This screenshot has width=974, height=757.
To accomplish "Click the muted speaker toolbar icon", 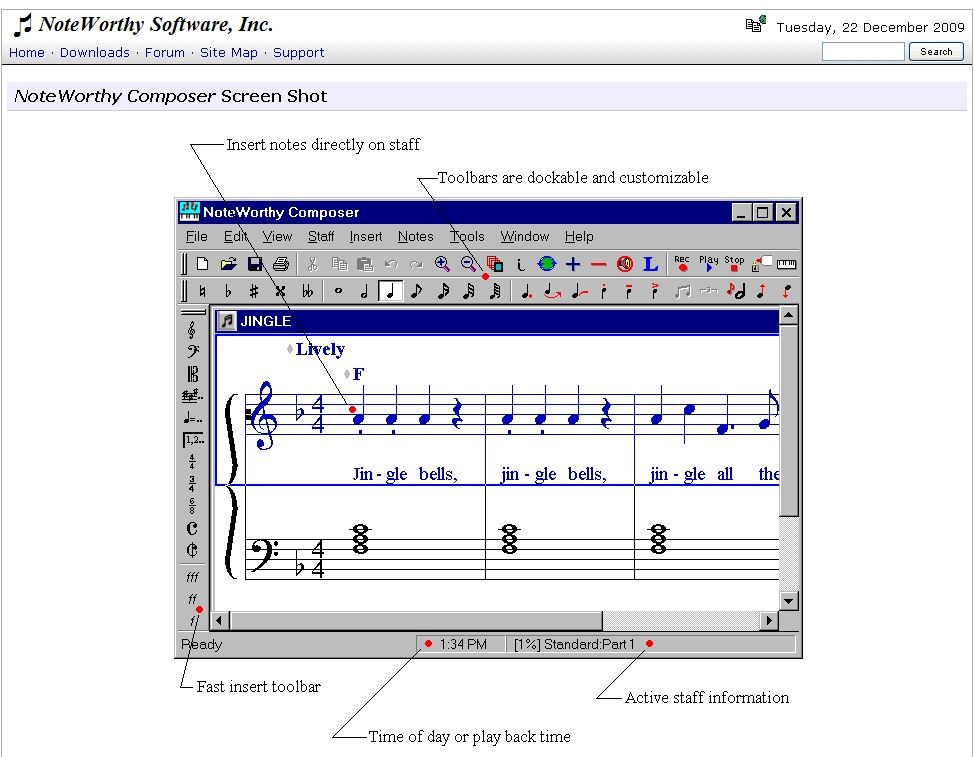I will [624, 264].
